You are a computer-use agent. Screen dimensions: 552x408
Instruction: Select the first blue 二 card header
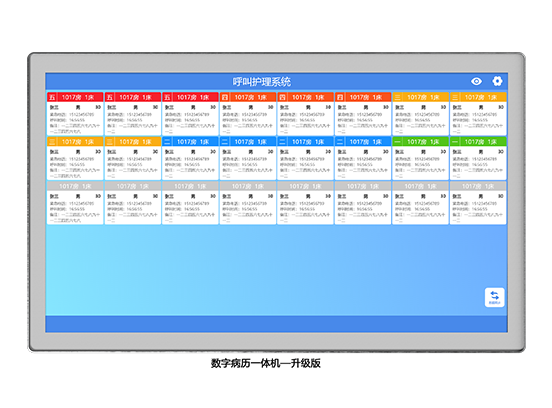(x=190, y=142)
